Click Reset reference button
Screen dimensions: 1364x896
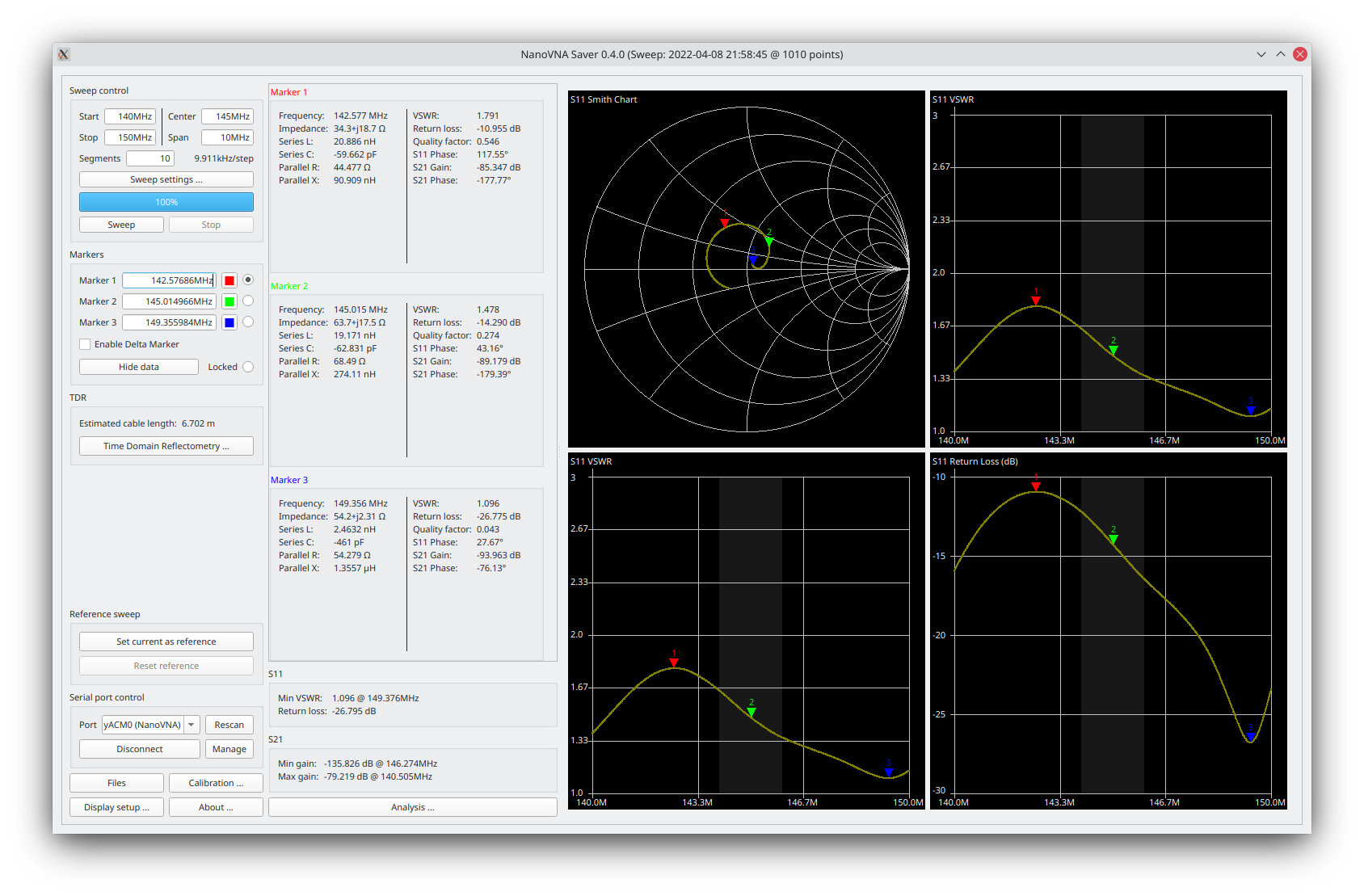click(x=166, y=666)
